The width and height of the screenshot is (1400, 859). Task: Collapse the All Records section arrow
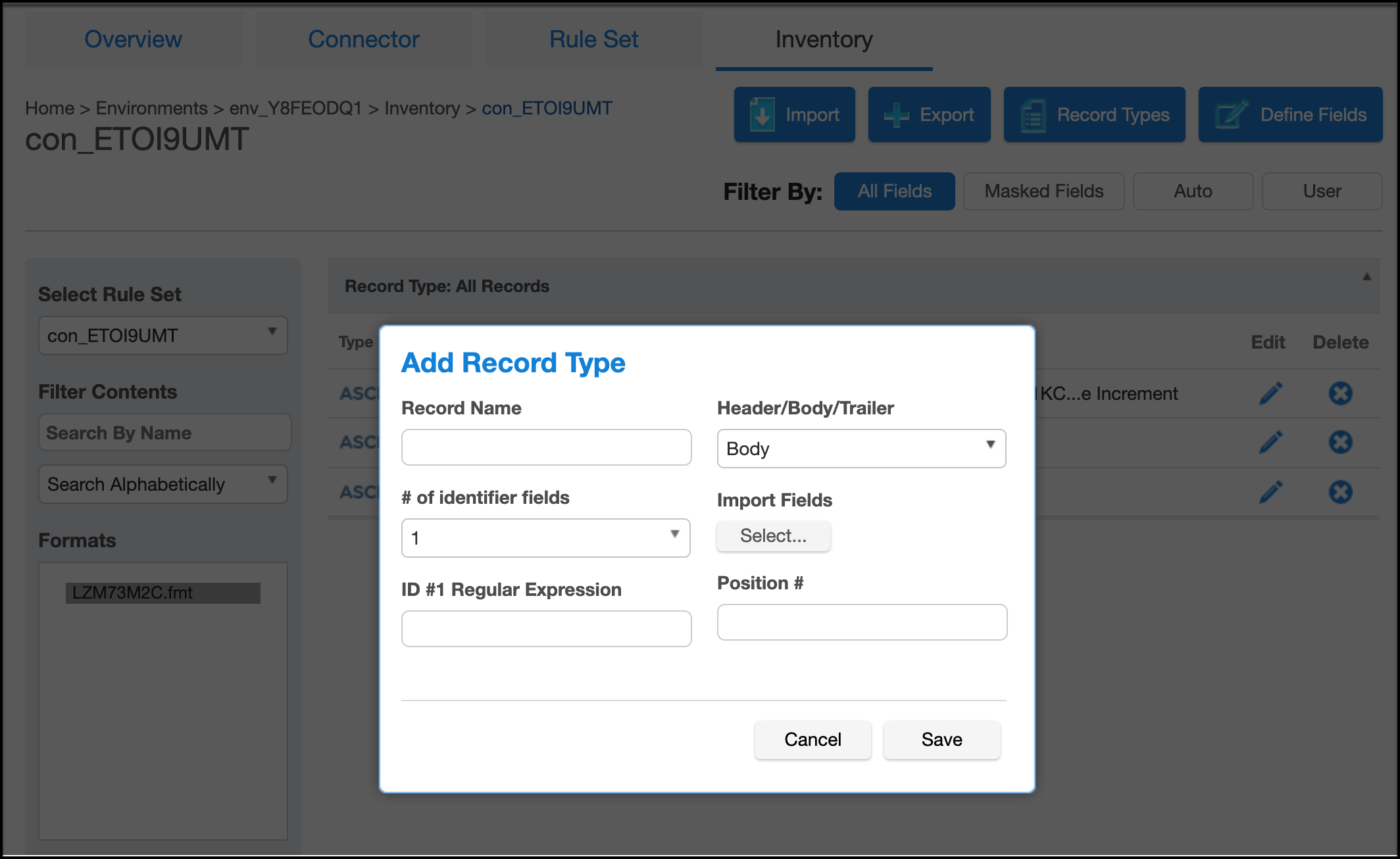(x=1366, y=277)
